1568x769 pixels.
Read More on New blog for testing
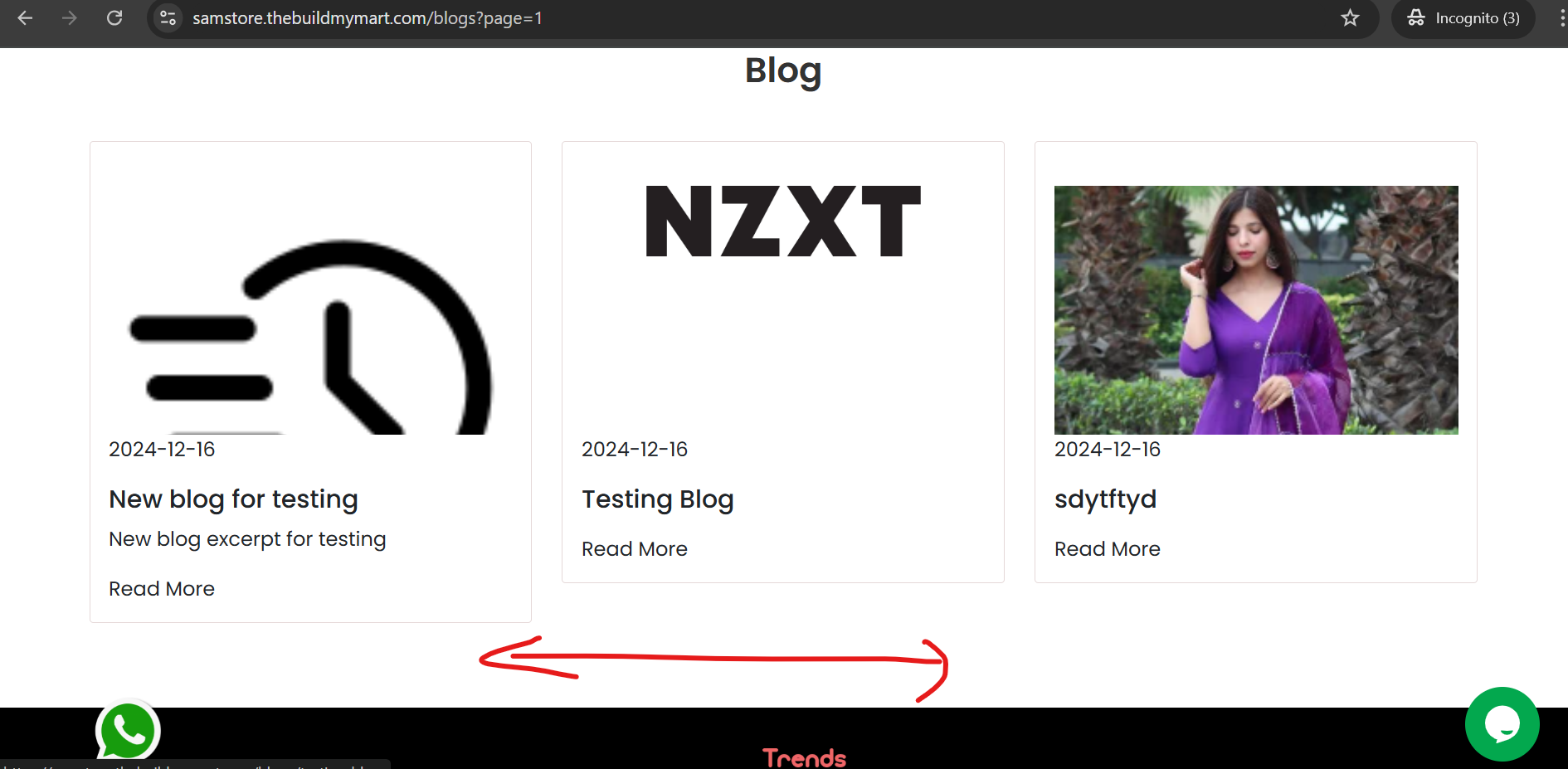(162, 589)
